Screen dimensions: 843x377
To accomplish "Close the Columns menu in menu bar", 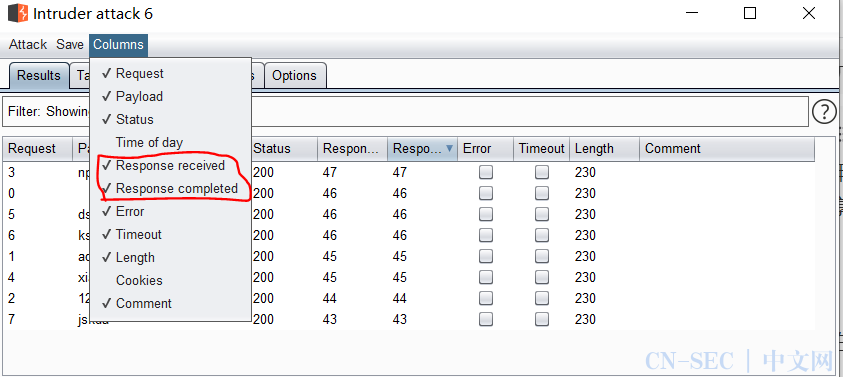I will (x=118, y=45).
